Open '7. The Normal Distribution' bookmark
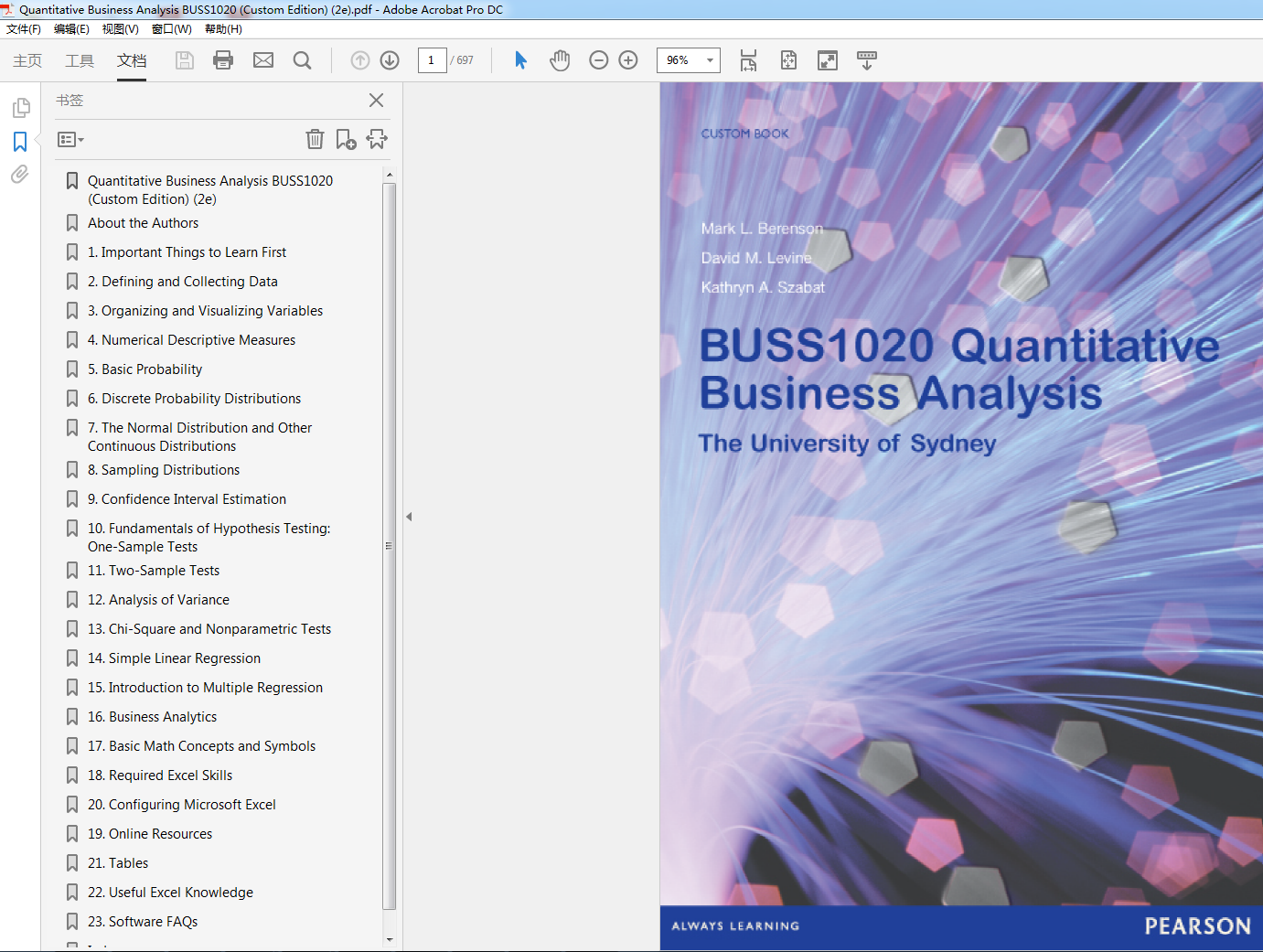Screen dimensions: 1263x952 click(199, 437)
